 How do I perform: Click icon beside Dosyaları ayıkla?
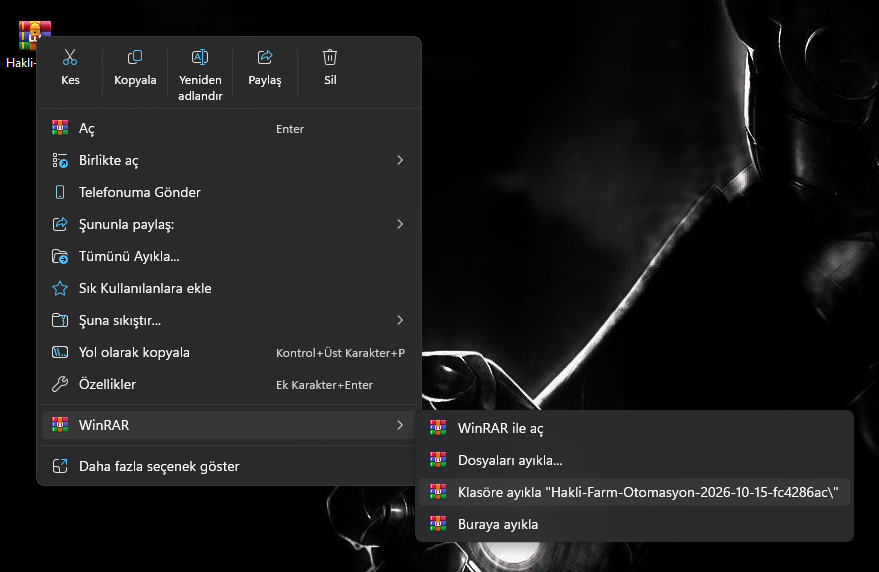(x=438, y=459)
